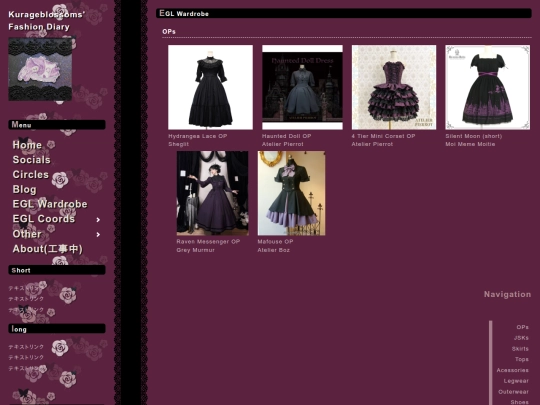540x405 pixels.
Task: Open the Mafouse OP dress photo
Action: [291, 193]
